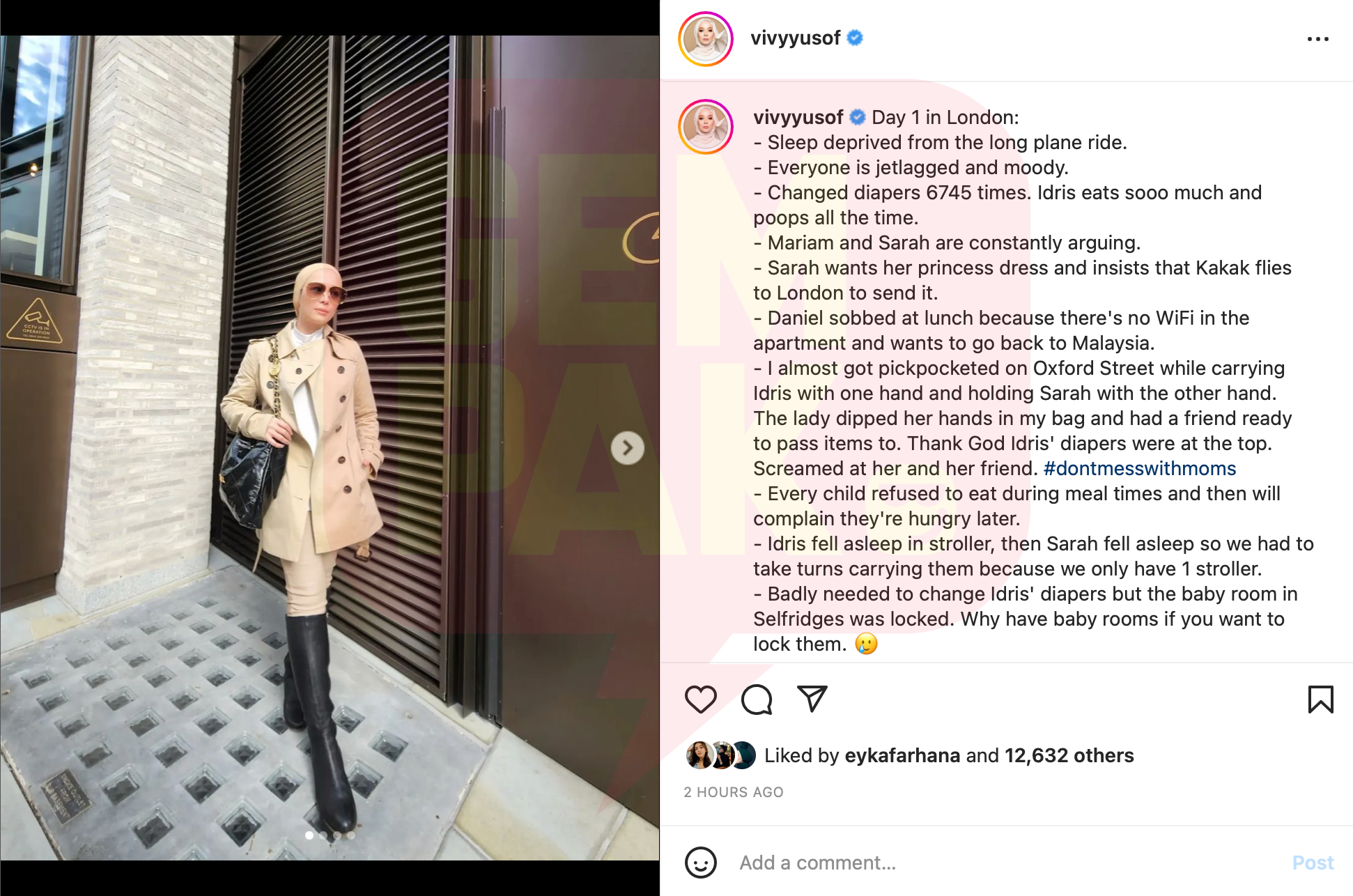Click the liker avatars cluster

[721, 755]
